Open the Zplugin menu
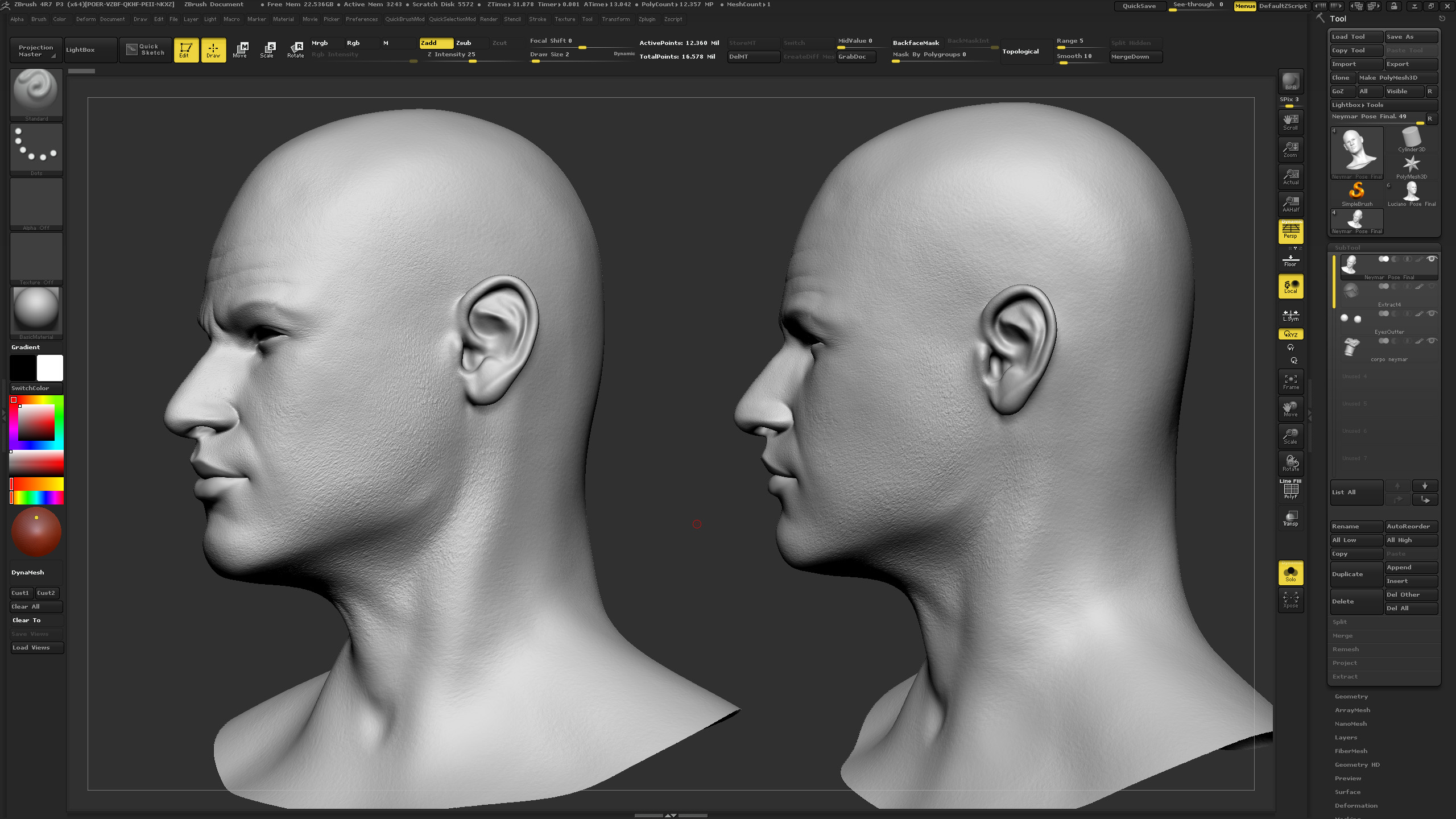Viewport: 1456px width, 819px height. pyautogui.click(x=647, y=19)
